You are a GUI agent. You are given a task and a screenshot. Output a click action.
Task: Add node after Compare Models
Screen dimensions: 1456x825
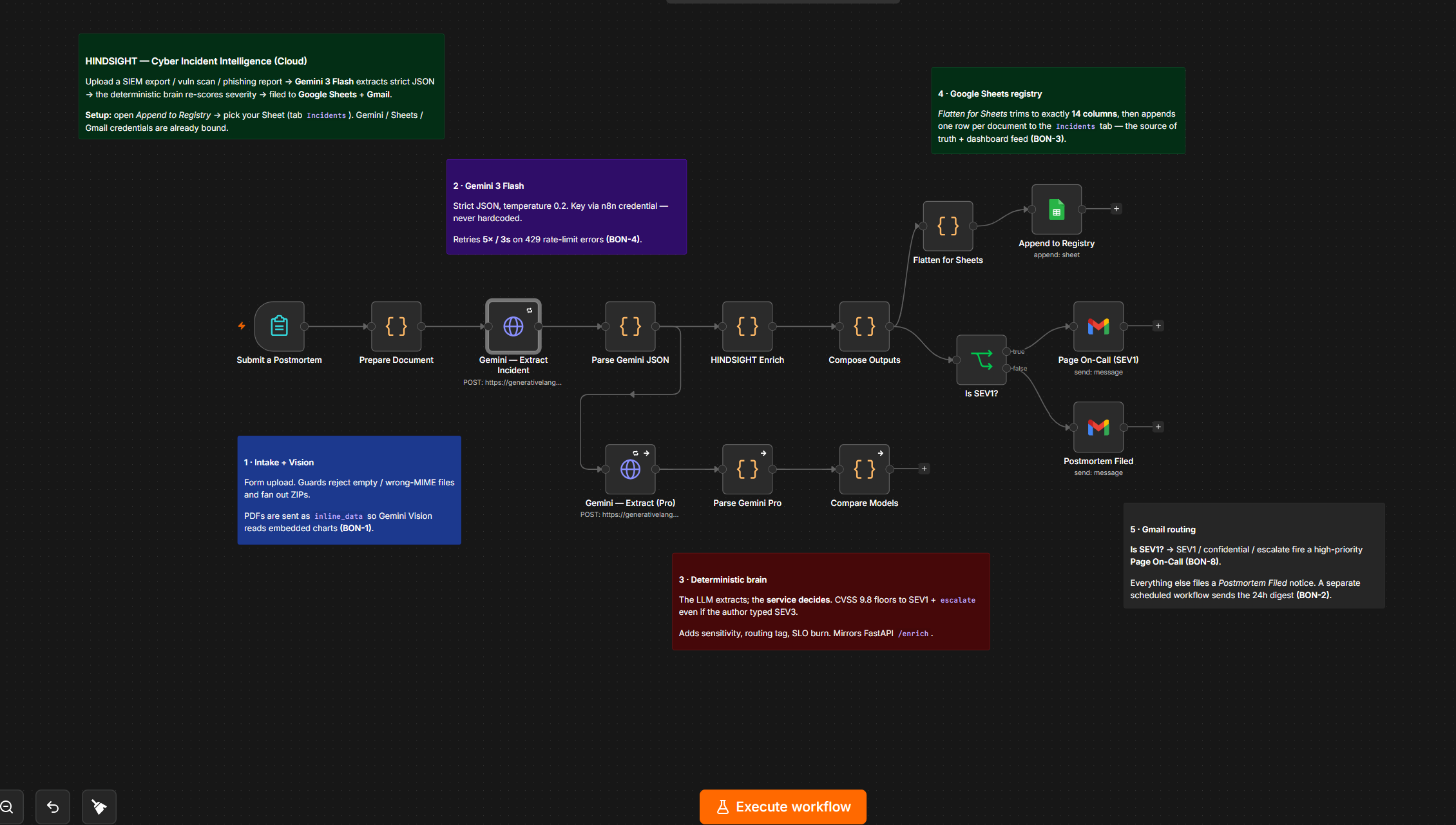(x=924, y=469)
